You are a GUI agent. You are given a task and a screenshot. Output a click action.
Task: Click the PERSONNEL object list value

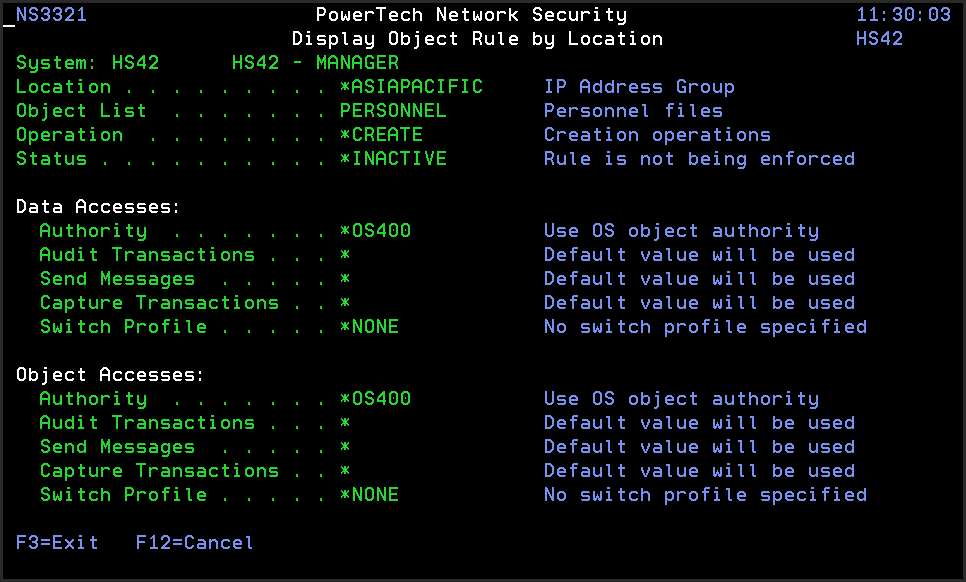pyautogui.click(x=393, y=111)
